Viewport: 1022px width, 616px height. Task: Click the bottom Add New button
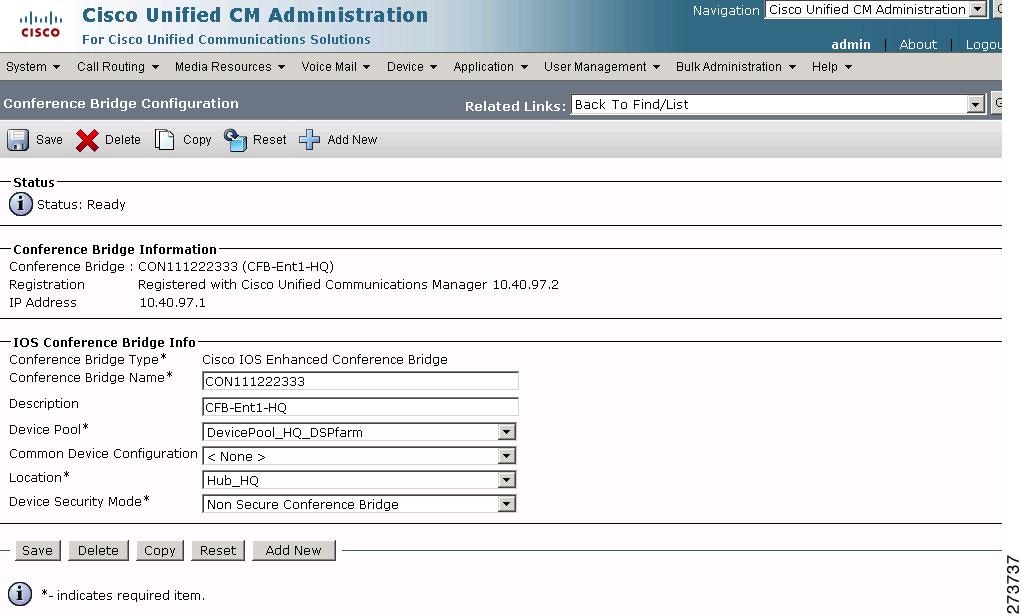[293, 550]
